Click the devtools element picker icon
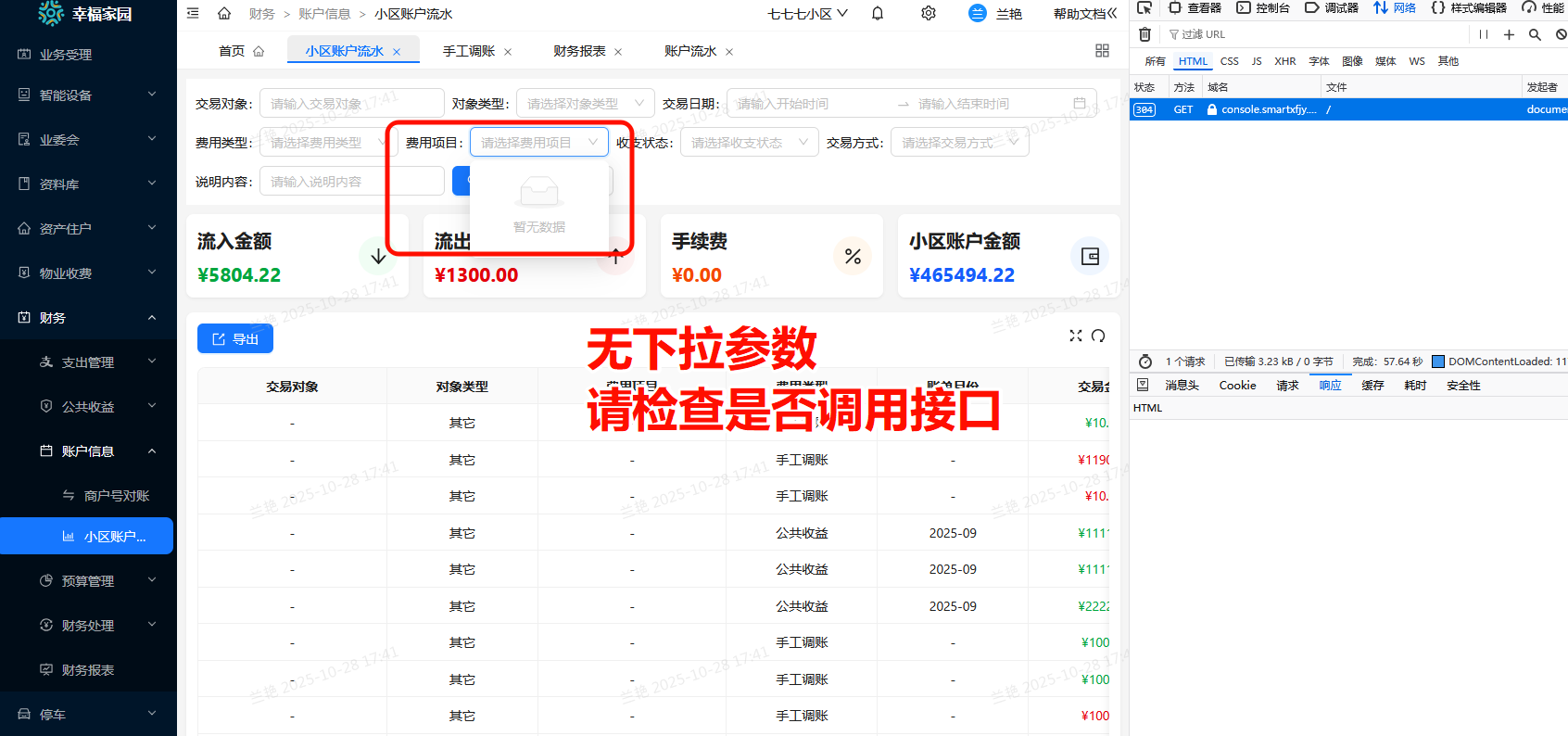 [x=1144, y=7]
